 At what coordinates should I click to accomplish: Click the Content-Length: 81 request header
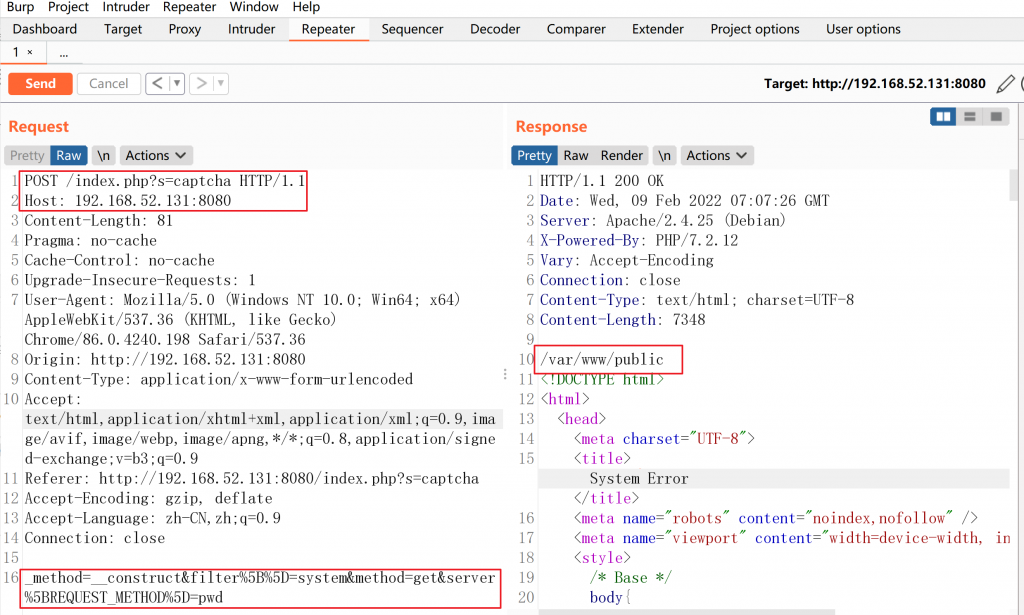[x=99, y=221]
